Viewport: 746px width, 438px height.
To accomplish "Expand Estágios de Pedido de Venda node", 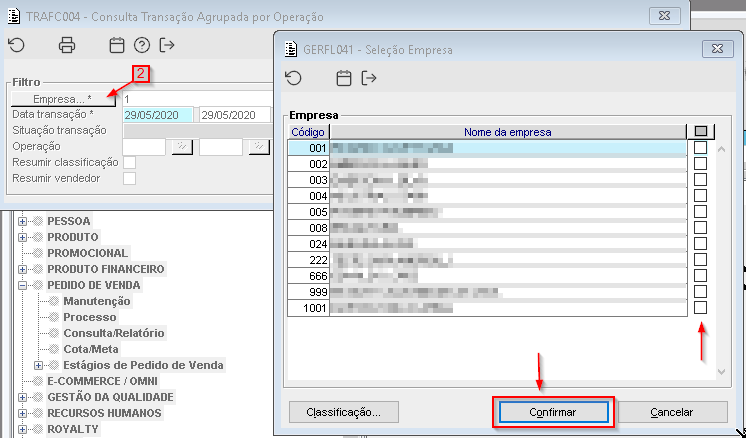I will 39,365.
